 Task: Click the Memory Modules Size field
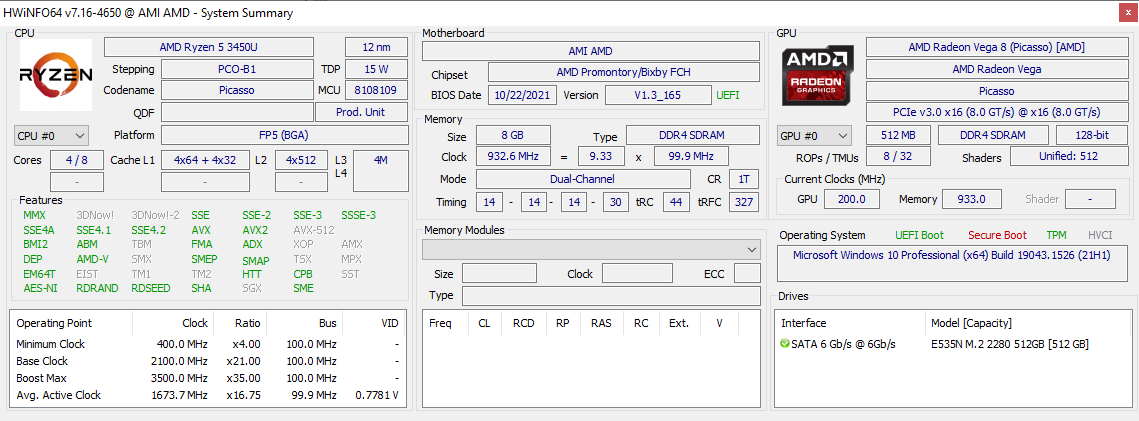pos(499,274)
